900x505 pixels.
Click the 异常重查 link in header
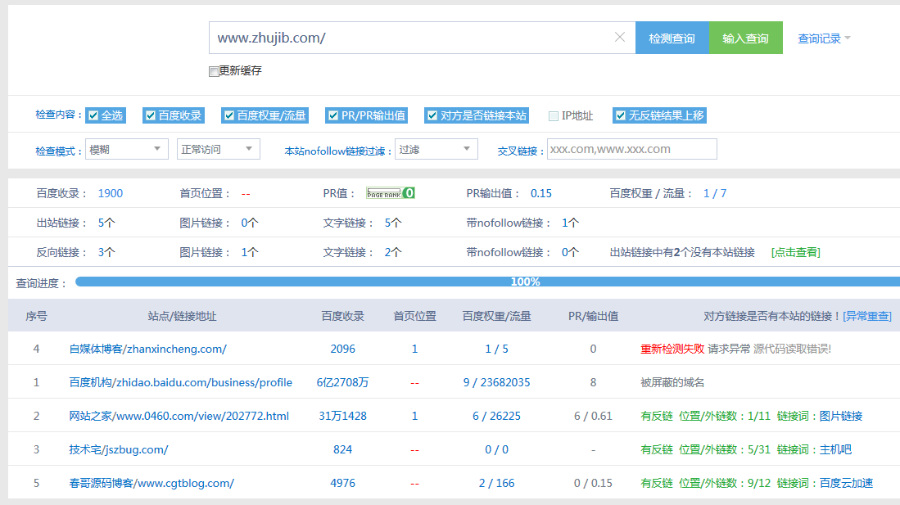[867, 316]
